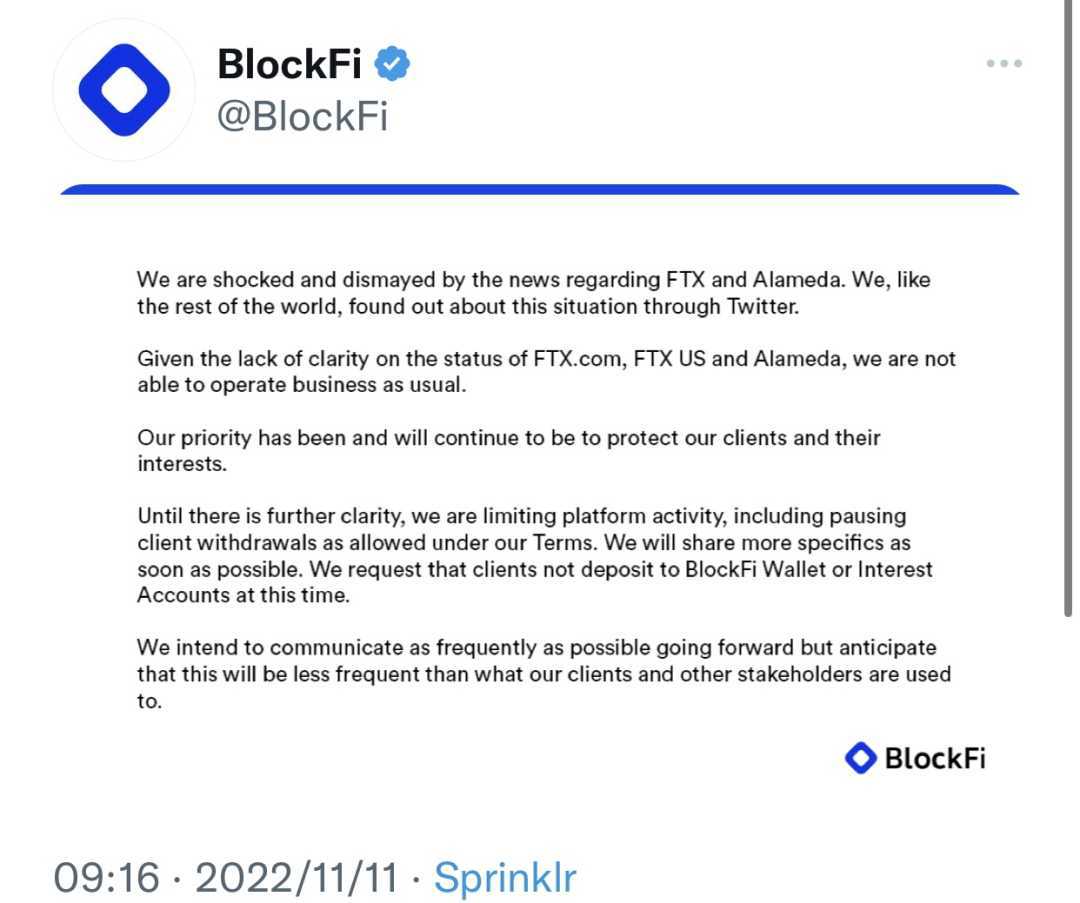Open the @BlockFi handle link
1080x903 pixels.
click(x=302, y=117)
